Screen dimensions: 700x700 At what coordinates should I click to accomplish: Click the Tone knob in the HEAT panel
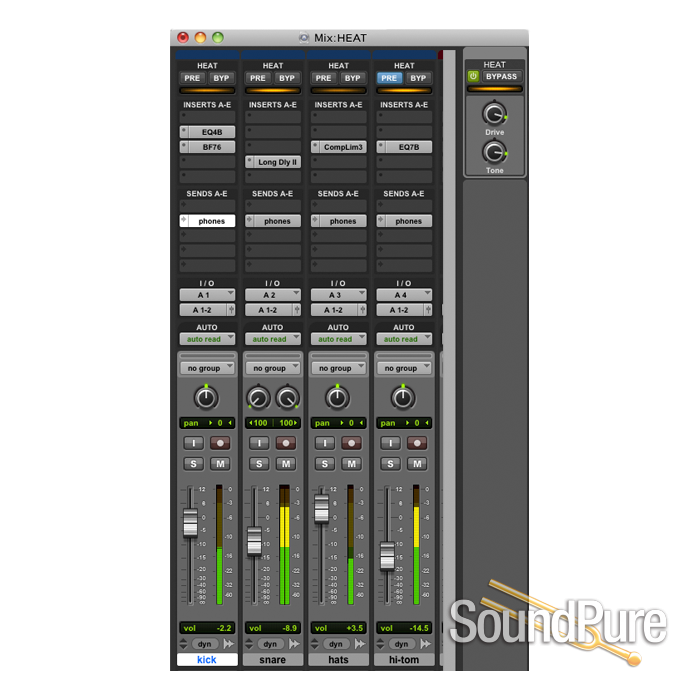pyautogui.click(x=494, y=153)
